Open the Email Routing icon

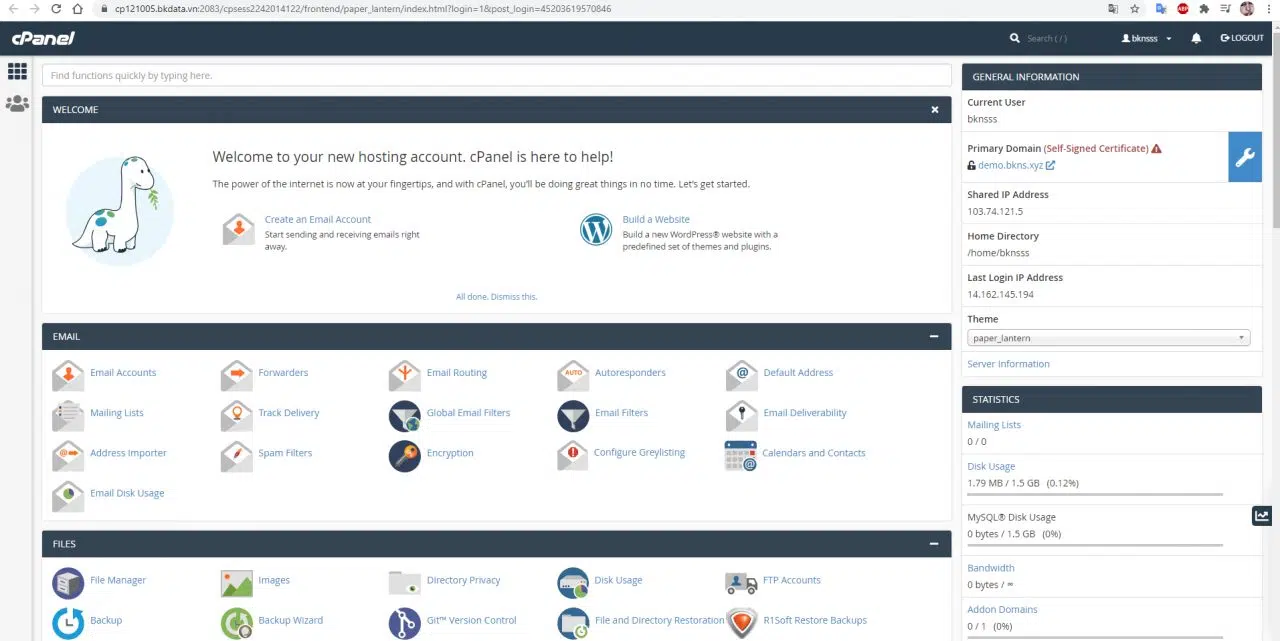405,374
